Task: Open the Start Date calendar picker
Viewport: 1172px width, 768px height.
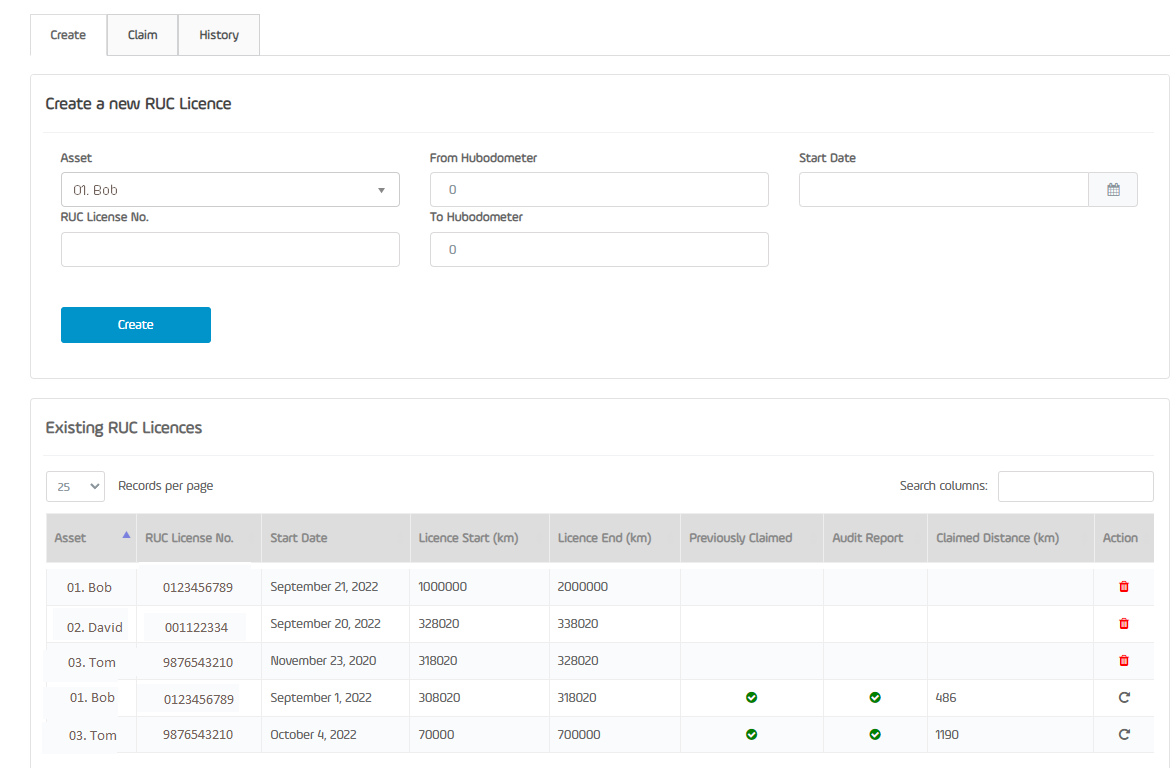Action: (x=1113, y=190)
